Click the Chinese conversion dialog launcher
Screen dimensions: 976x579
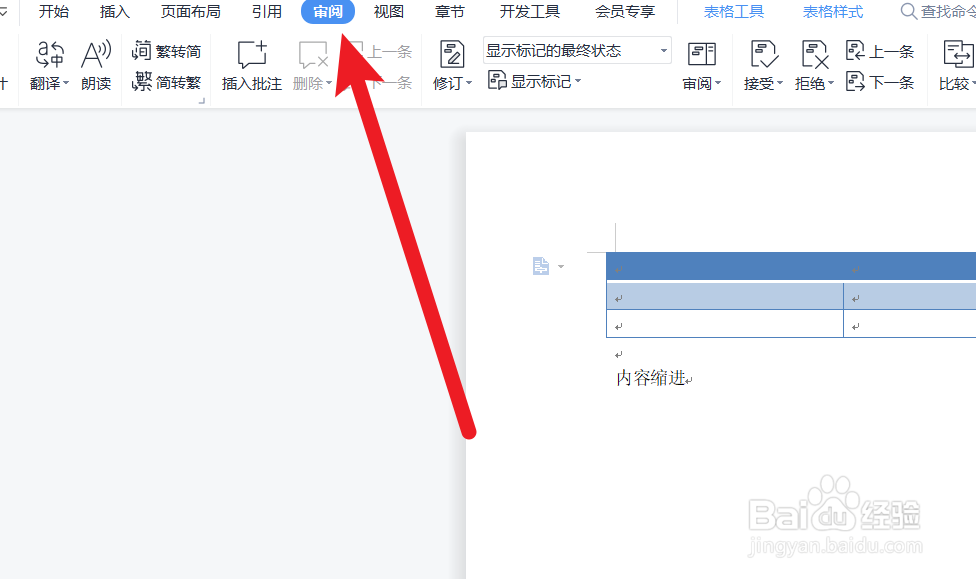click(202, 101)
